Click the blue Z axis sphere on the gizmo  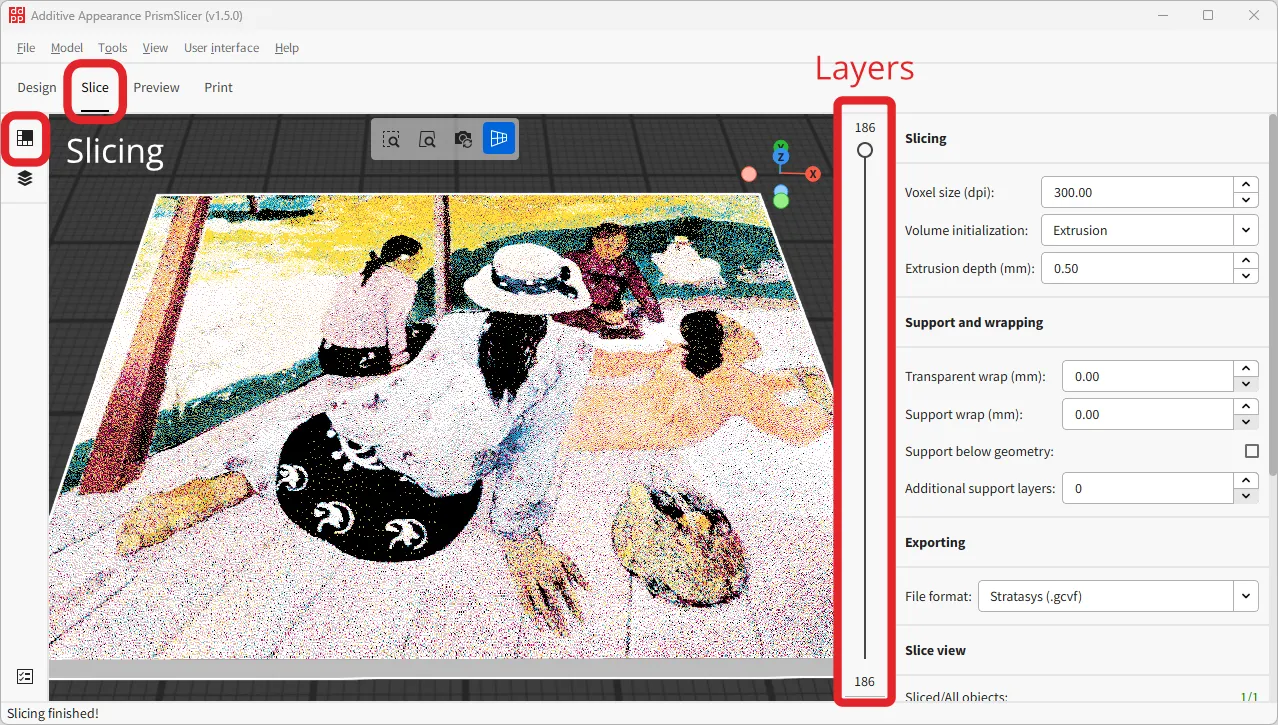coord(780,156)
